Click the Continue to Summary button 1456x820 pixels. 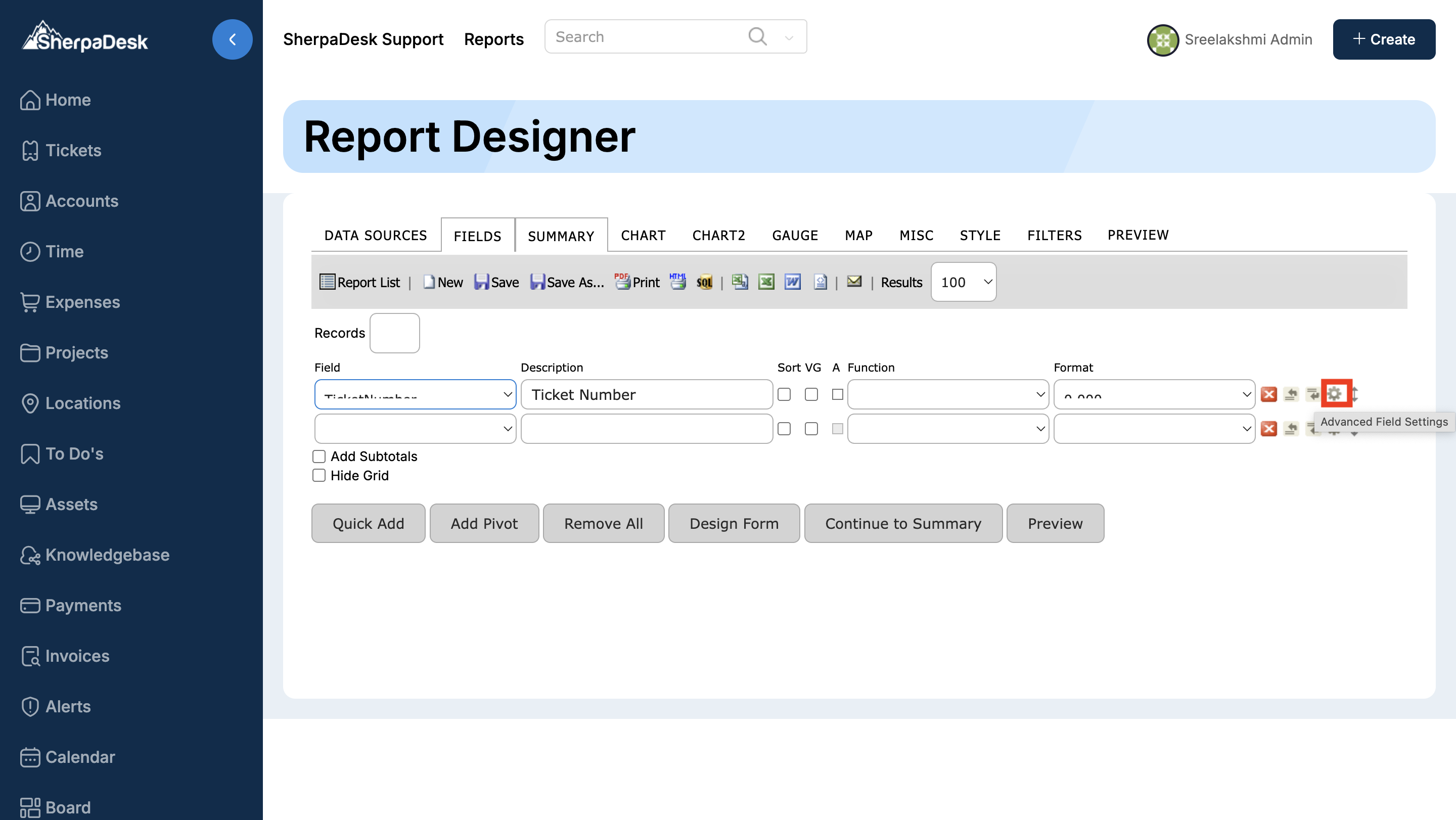(x=902, y=523)
